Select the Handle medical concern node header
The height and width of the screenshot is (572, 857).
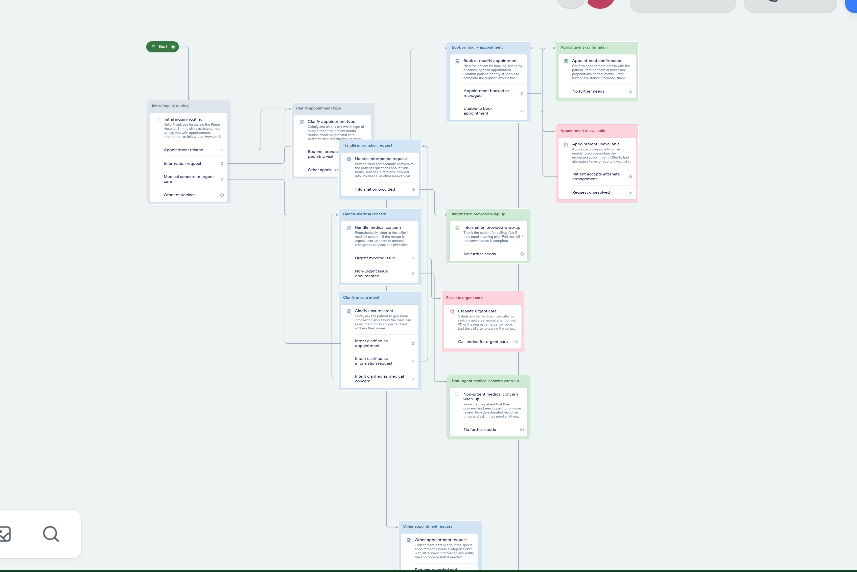click(x=380, y=214)
